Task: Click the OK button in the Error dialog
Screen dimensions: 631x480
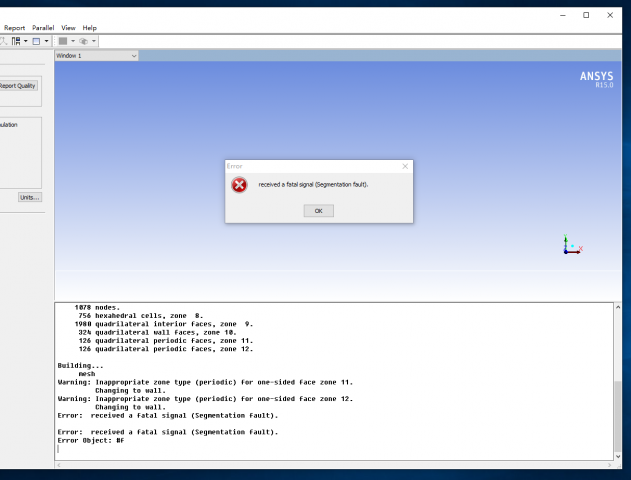Action: [318, 211]
